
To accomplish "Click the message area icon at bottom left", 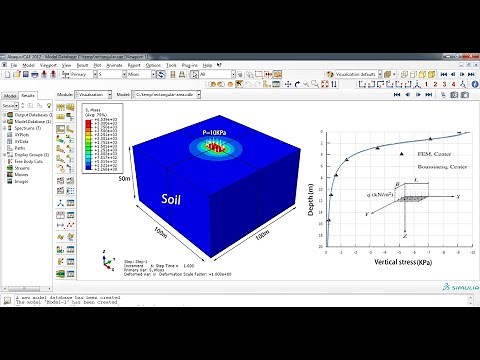I will pyautogui.click(x=7, y=300).
